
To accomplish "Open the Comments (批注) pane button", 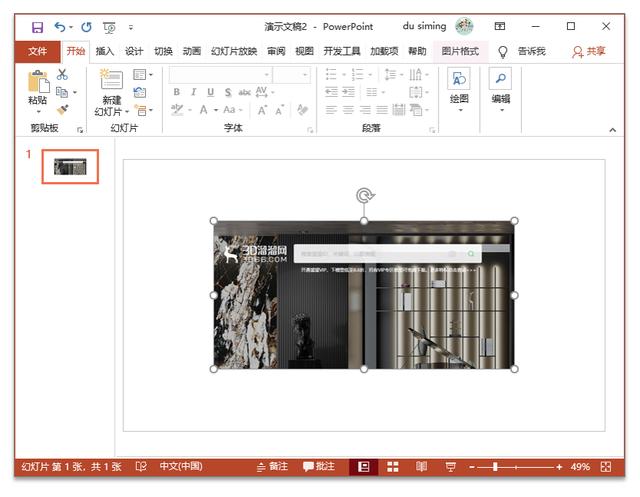I will point(319,466).
